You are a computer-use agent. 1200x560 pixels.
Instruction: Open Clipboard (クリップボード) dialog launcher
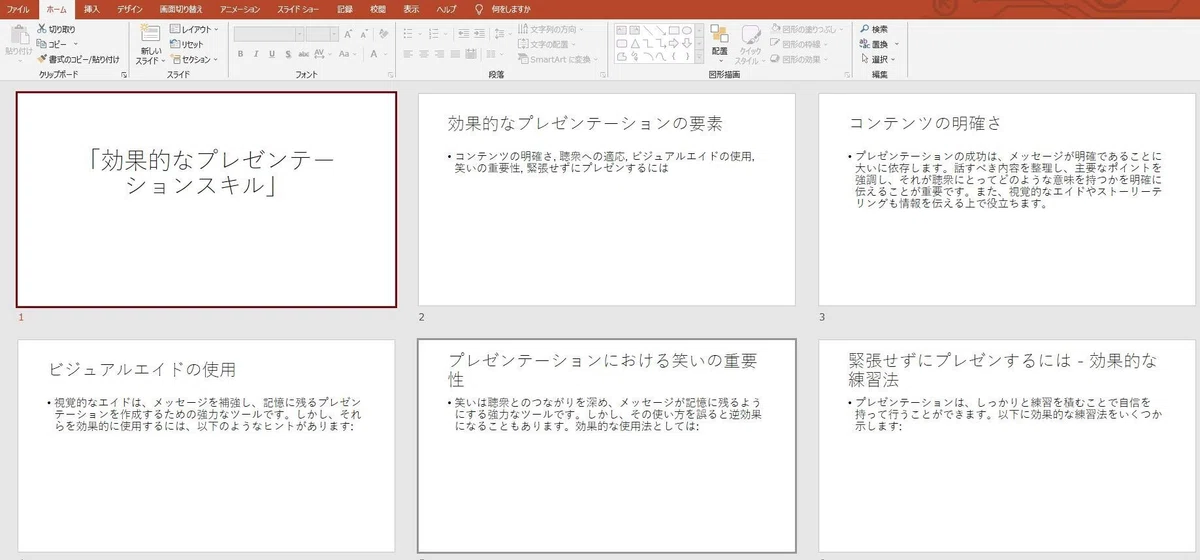pos(124,76)
